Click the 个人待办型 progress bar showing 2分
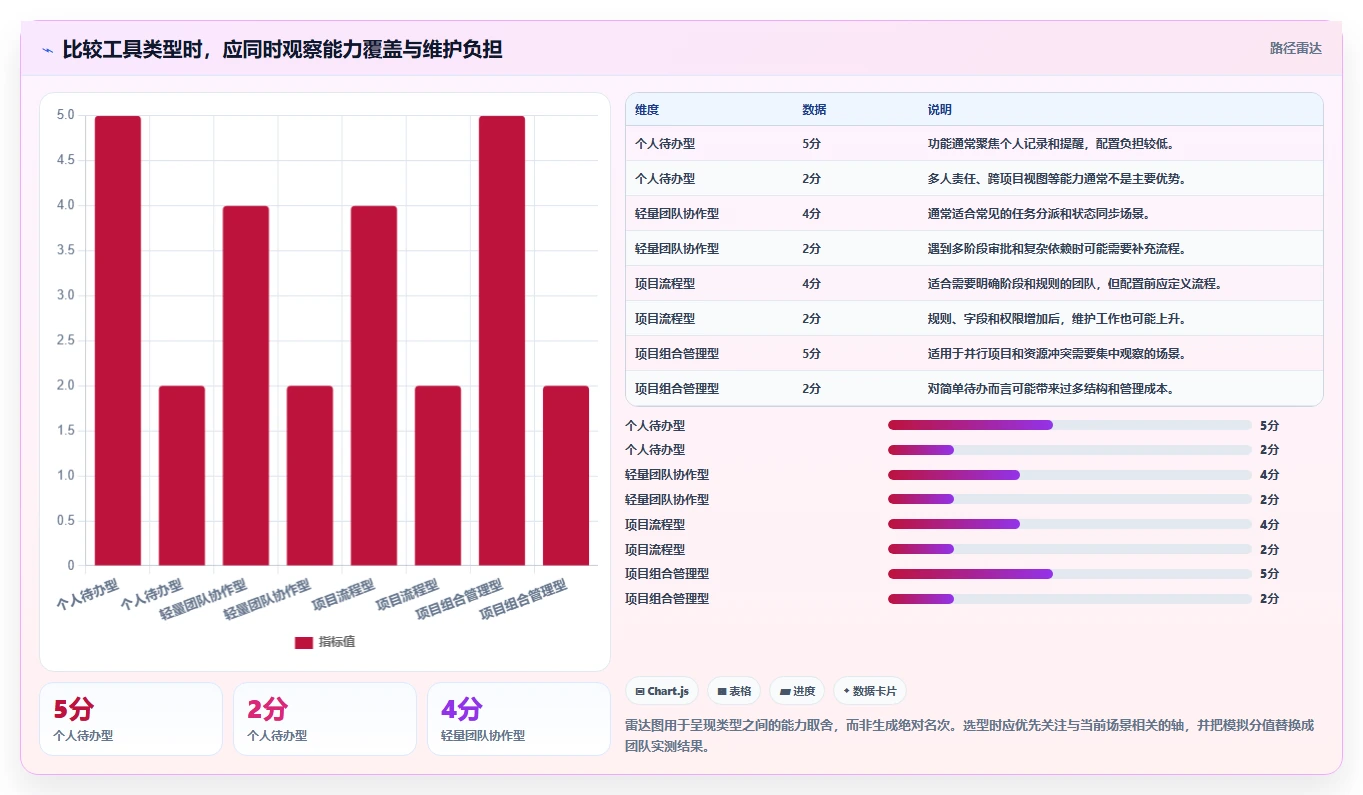 (x=1069, y=450)
